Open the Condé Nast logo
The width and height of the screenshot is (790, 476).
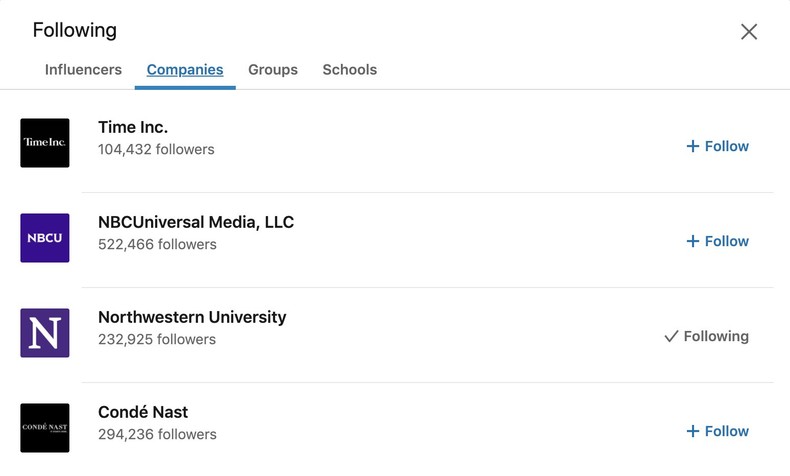[x=45, y=428]
